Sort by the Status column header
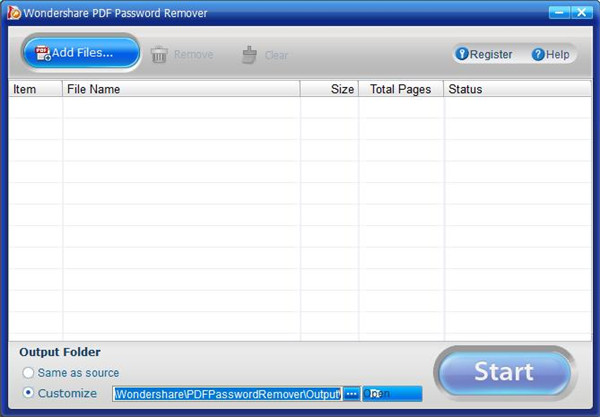Screen dimensions: 600x417 518,89
